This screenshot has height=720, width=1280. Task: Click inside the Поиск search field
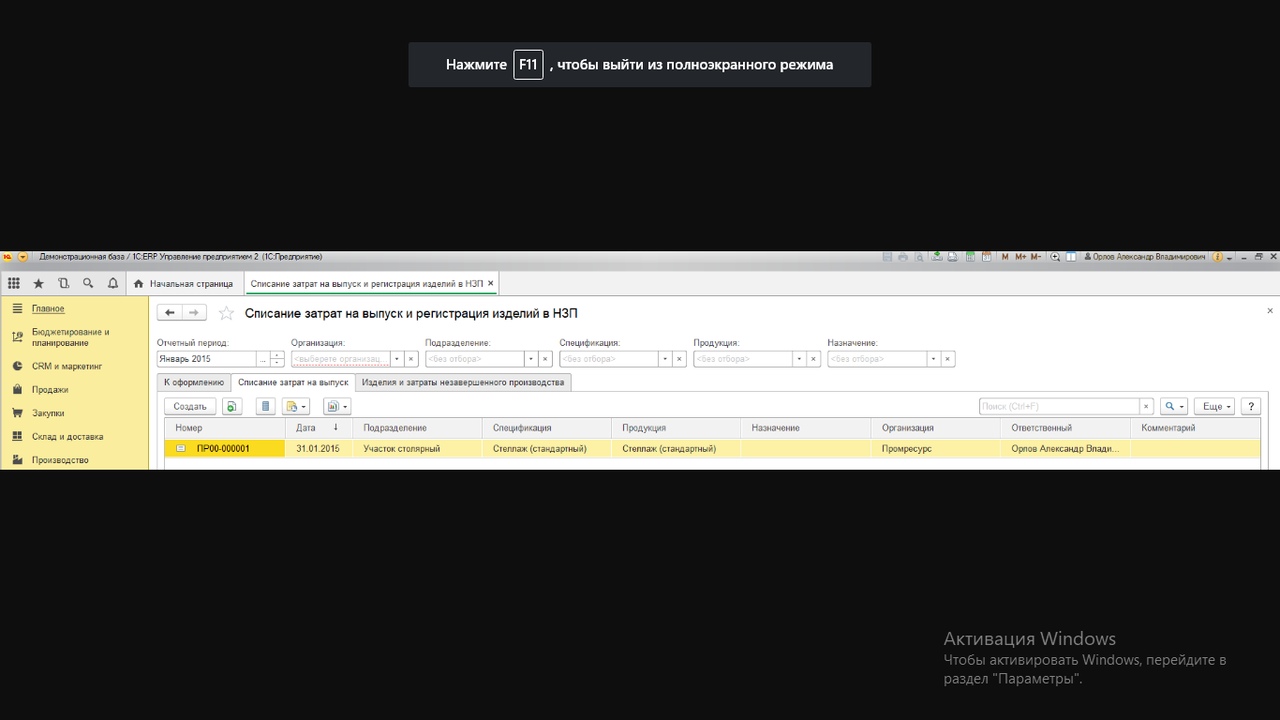click(1059, 406)
